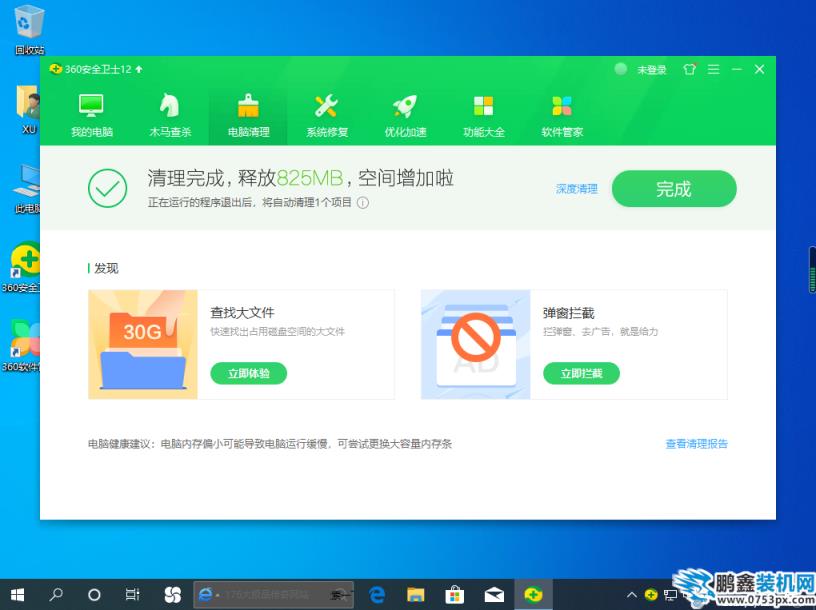Open 功能大全 tab
The height and width of the screenshot is (610, 816).
tap(484, 116)
